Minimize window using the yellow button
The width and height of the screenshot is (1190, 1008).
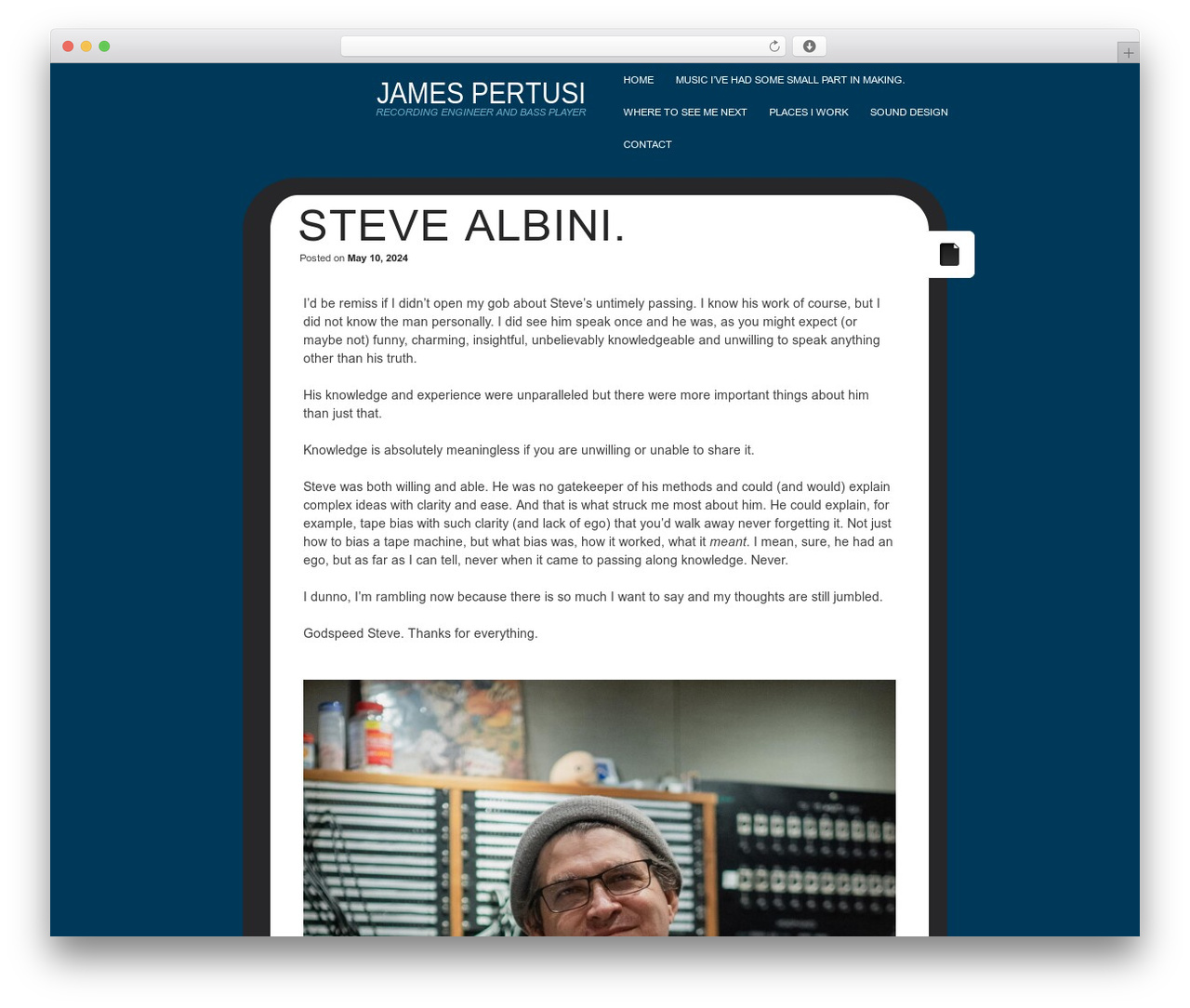86,46
